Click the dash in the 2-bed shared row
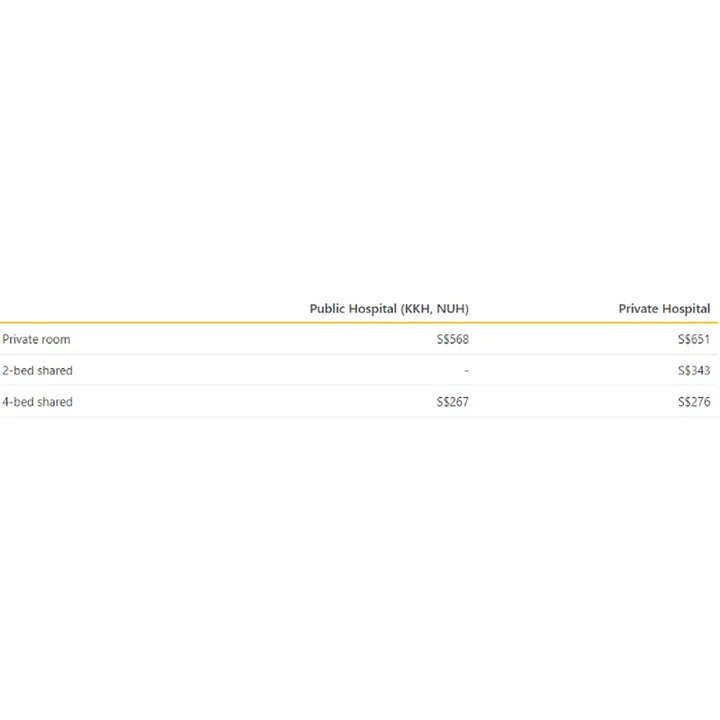The width and height of the screenshot is (720, 720). click(466, 371)
